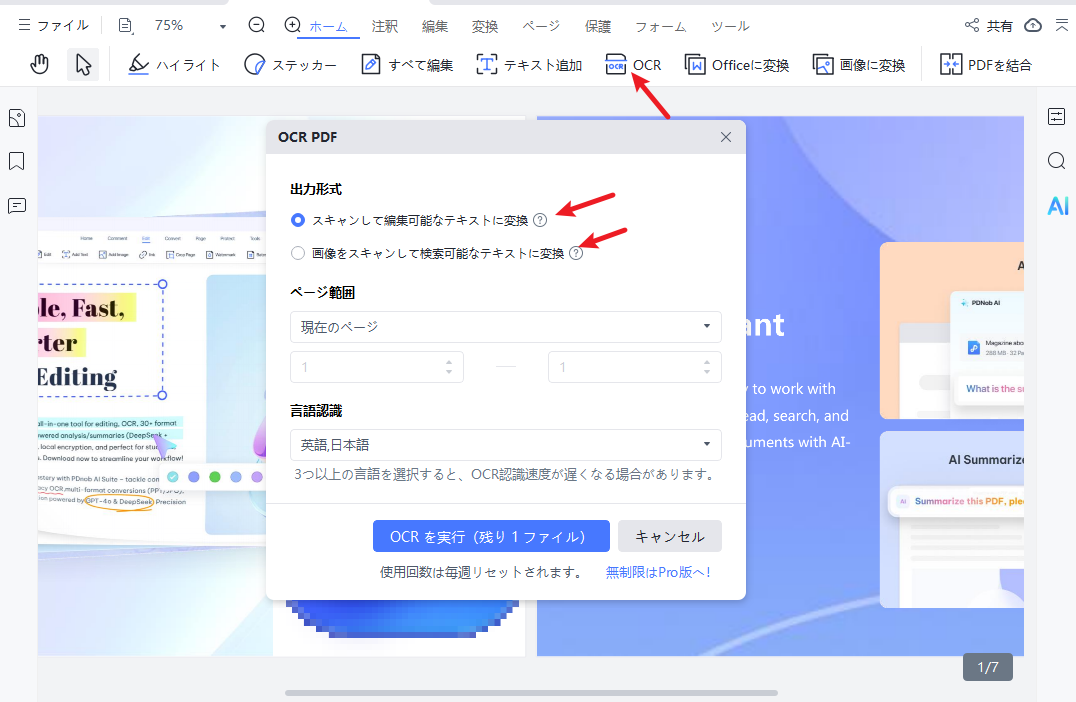This screenshot has height=702, width=1076.
Task: Select 画像をスキャンして検索可能なテキストに変換 radio option
Action: tap(298, 253)
